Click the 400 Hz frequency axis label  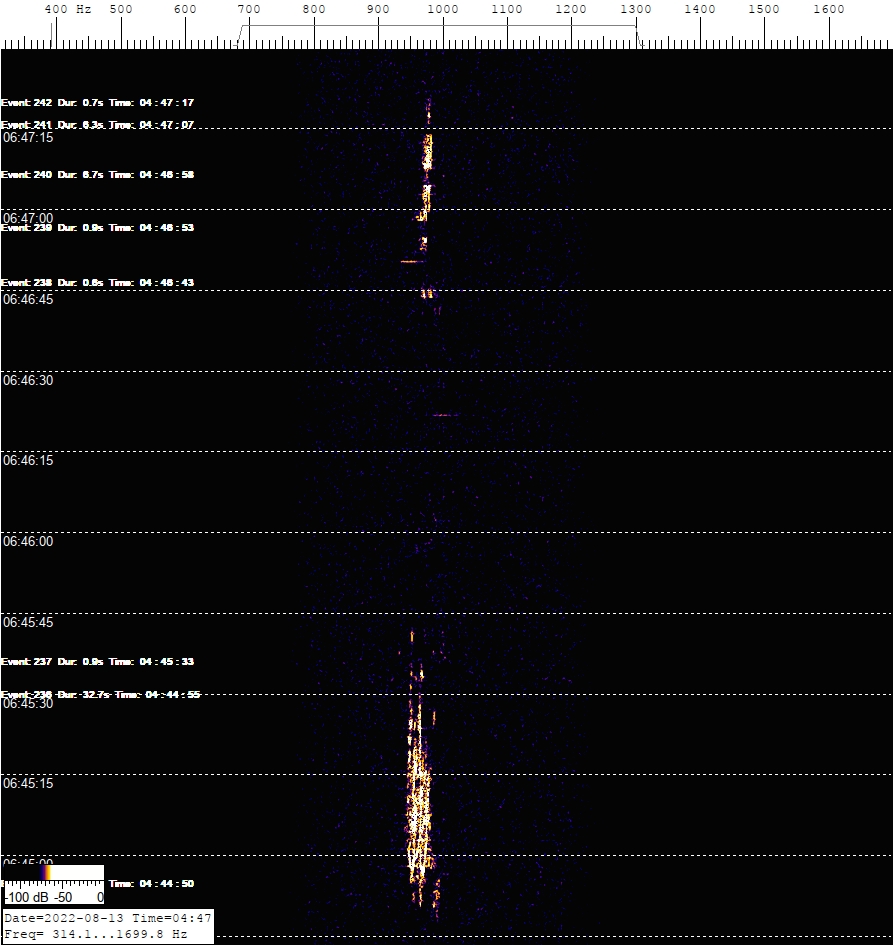68,9
